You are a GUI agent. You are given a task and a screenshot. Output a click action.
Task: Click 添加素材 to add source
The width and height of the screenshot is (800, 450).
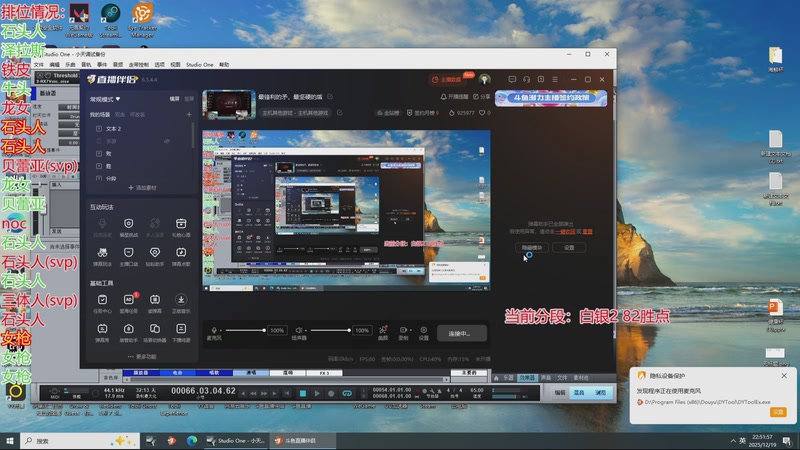point(142,188)
